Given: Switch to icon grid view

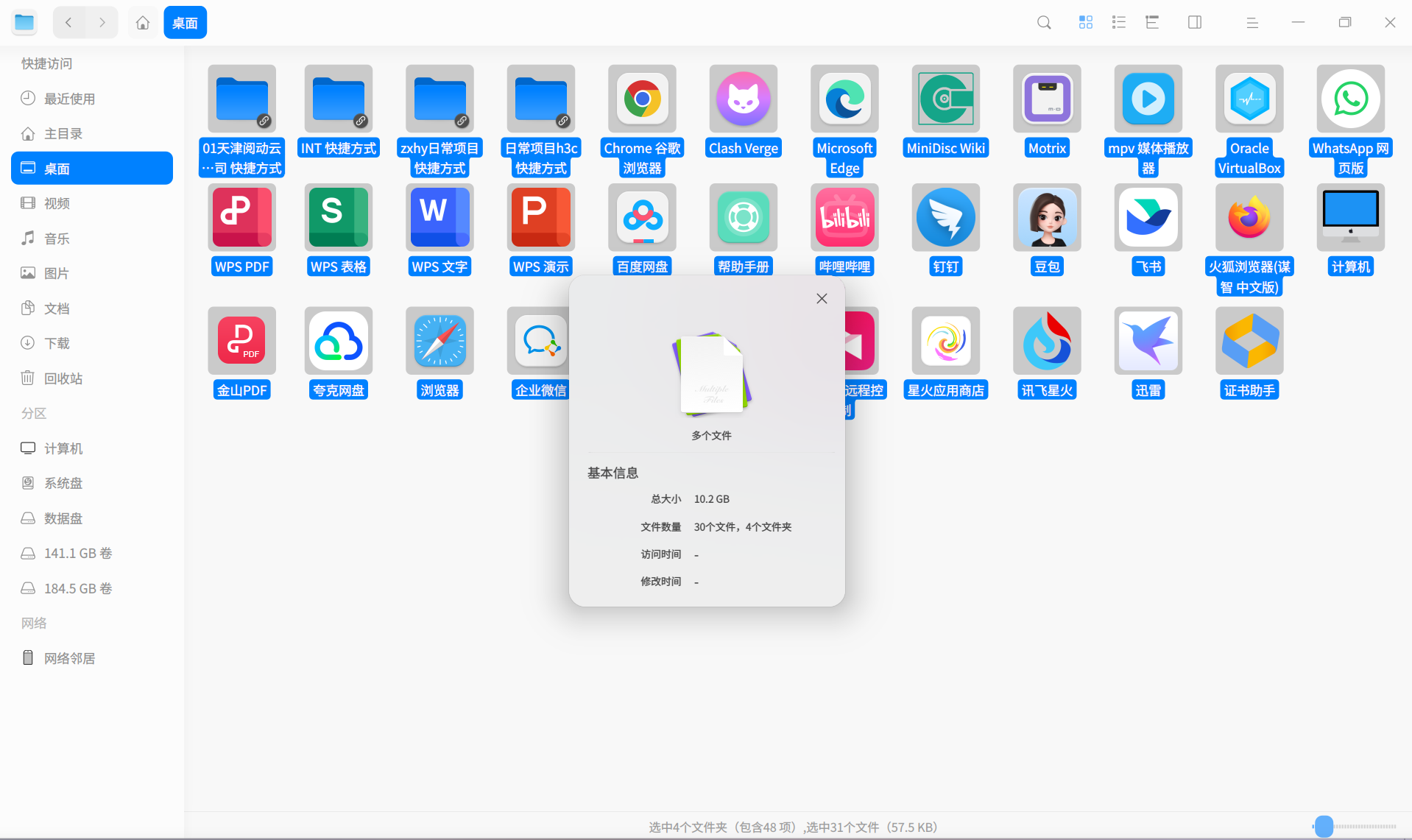Looking at the screenshot, I should point(1086,23).
